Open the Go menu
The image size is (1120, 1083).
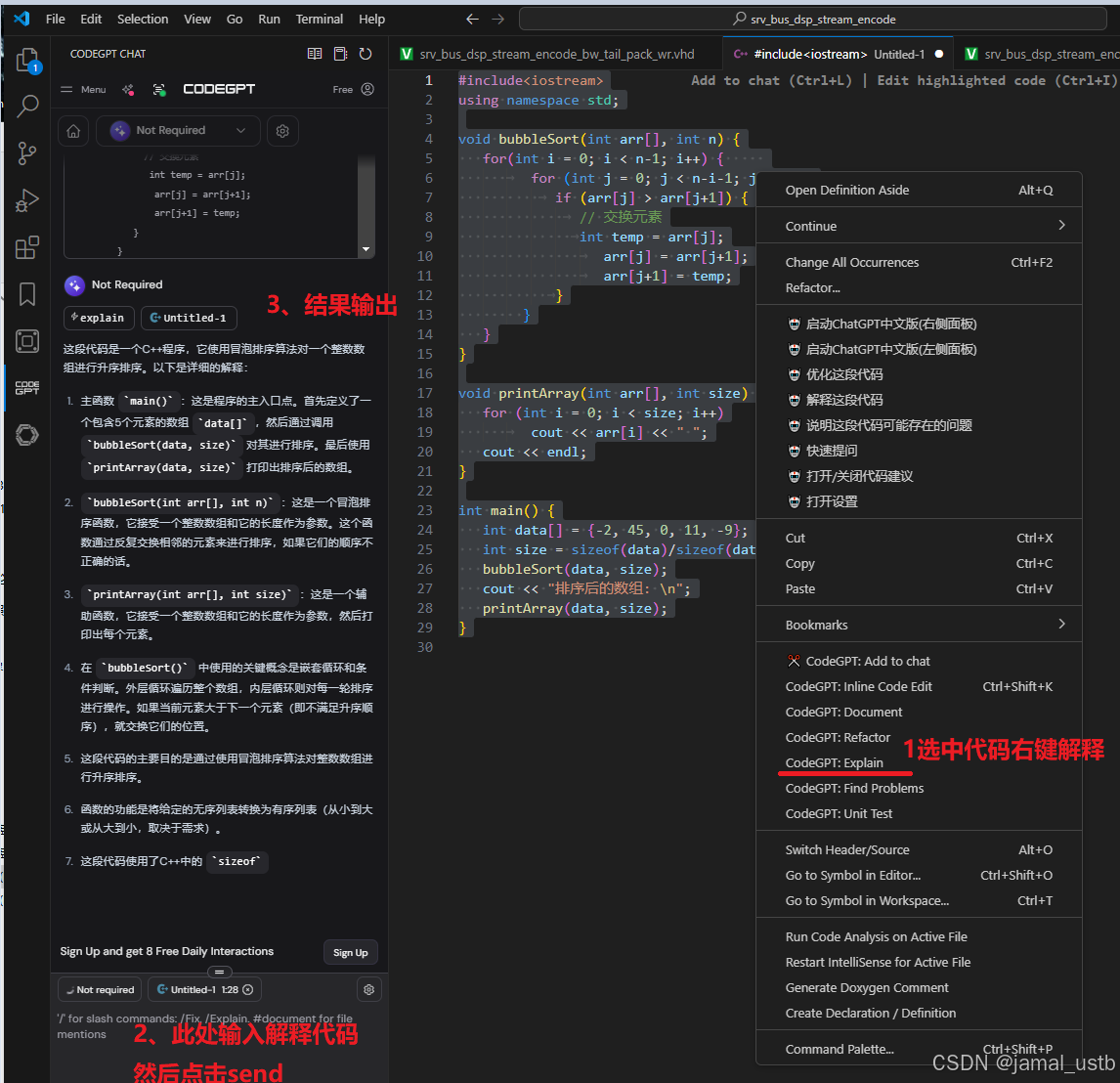(235, 20)
